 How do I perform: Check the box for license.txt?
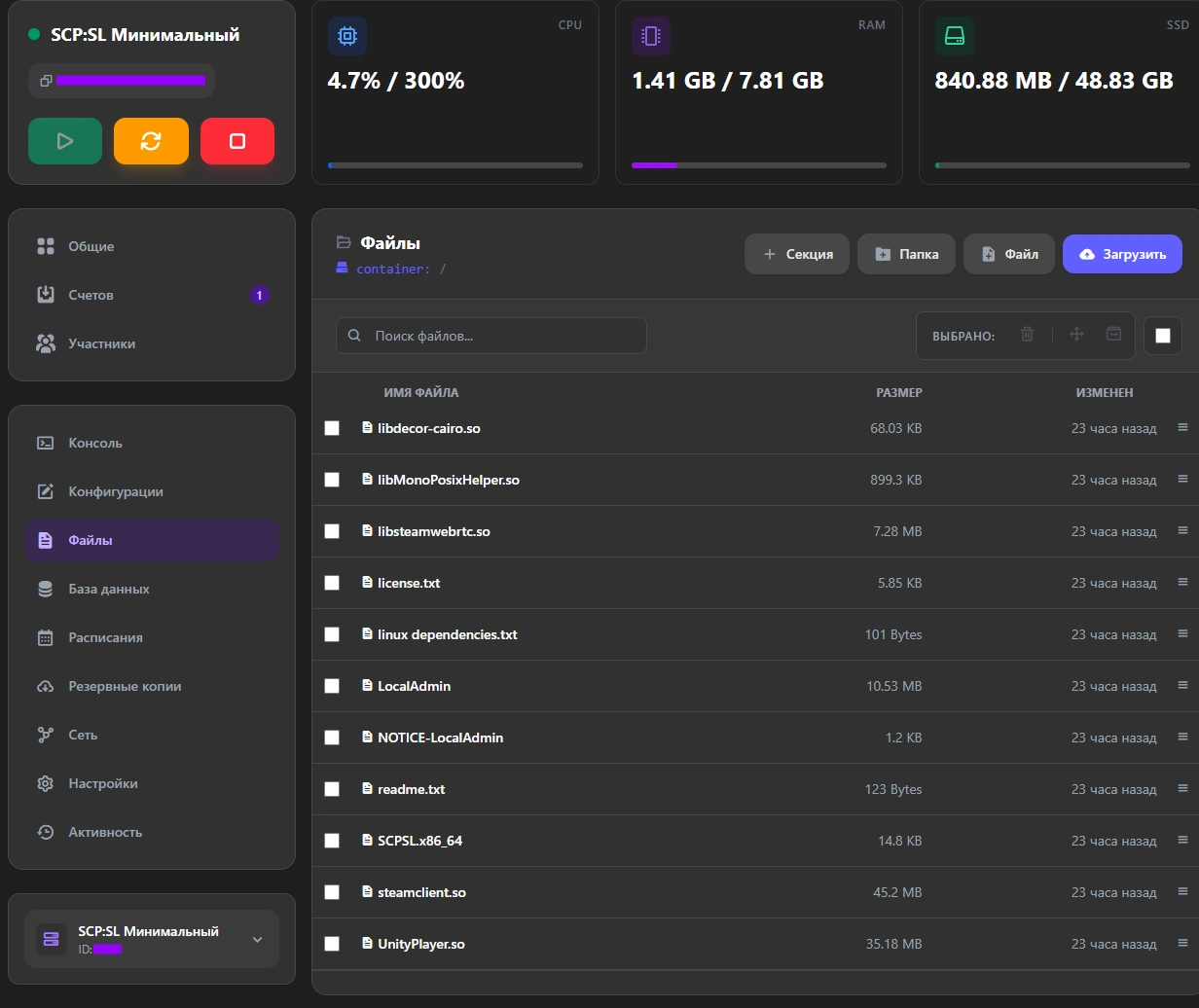[332, 583]
